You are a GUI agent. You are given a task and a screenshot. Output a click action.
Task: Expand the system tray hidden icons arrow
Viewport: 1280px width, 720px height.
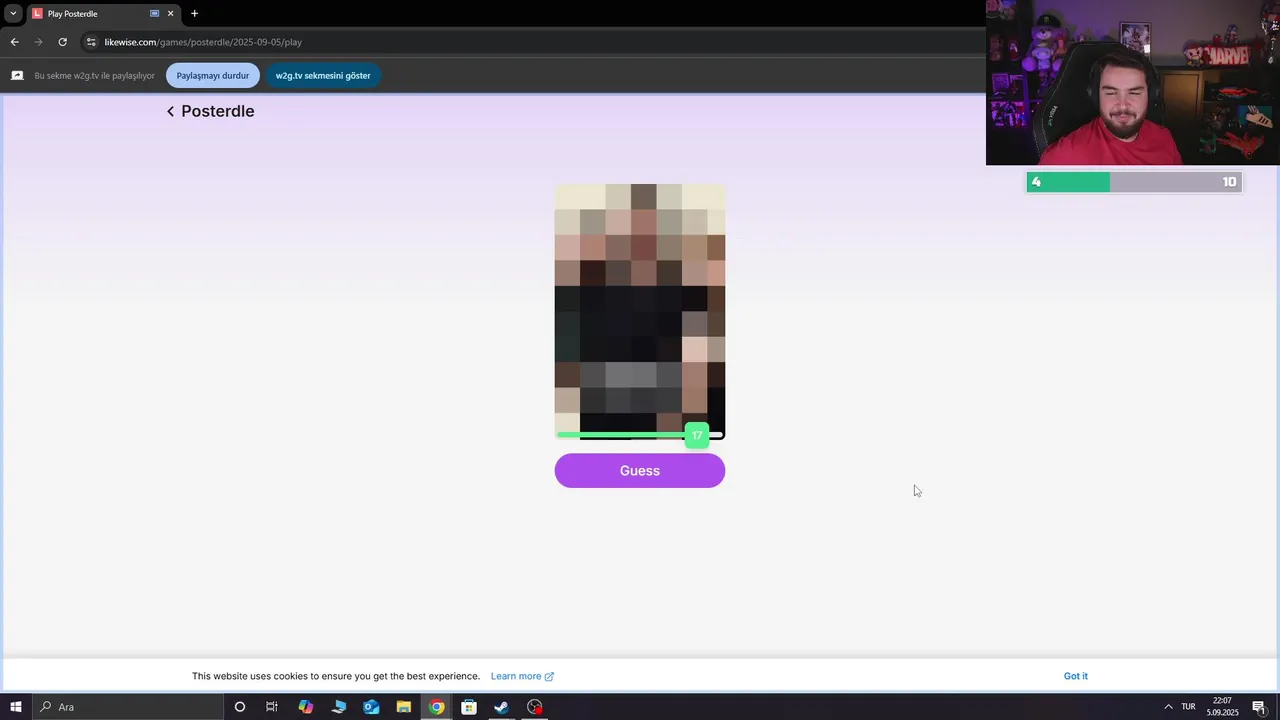(1168, 707)
